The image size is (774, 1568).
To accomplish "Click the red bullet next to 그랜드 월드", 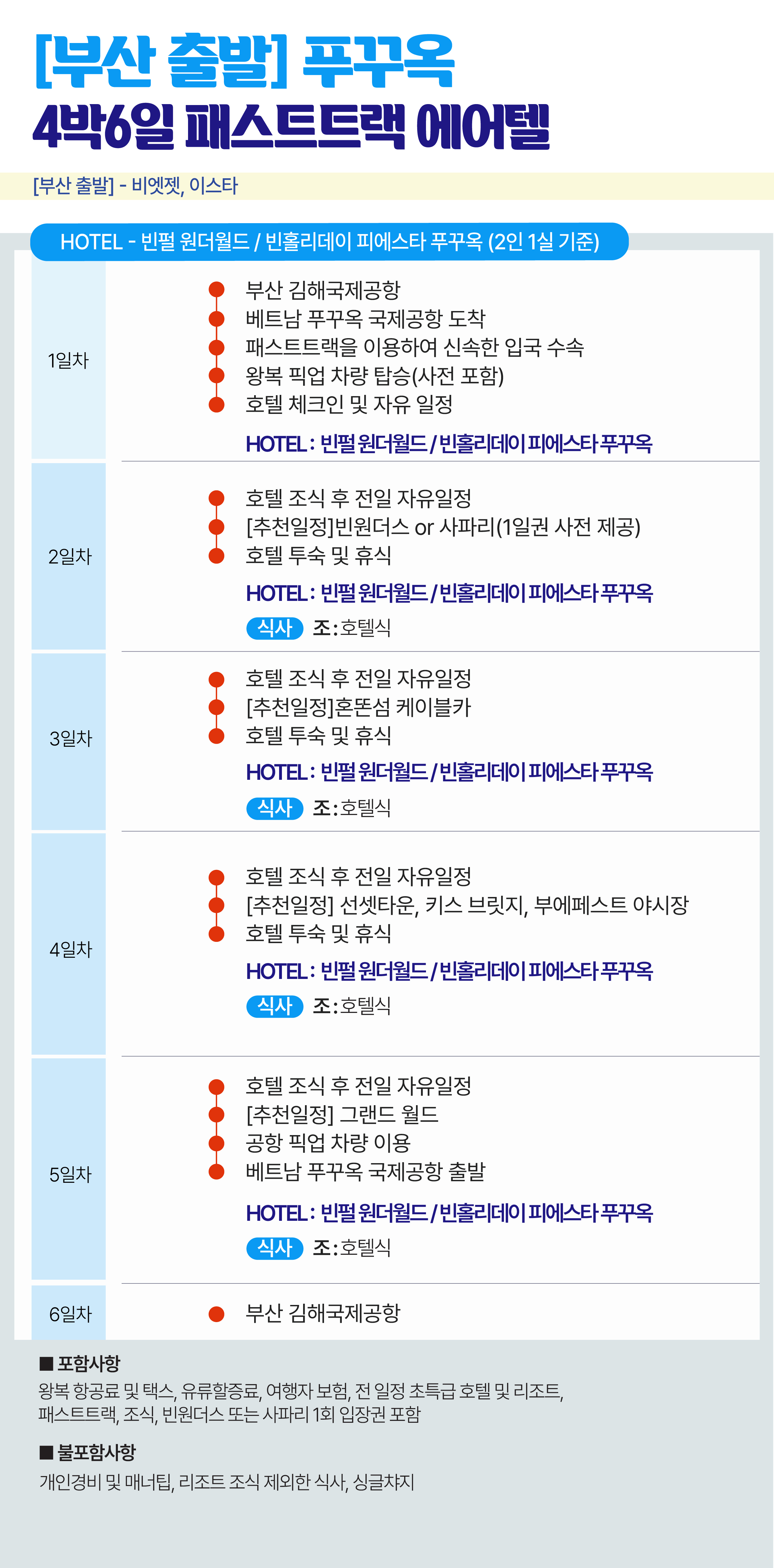I will 216,1114.
